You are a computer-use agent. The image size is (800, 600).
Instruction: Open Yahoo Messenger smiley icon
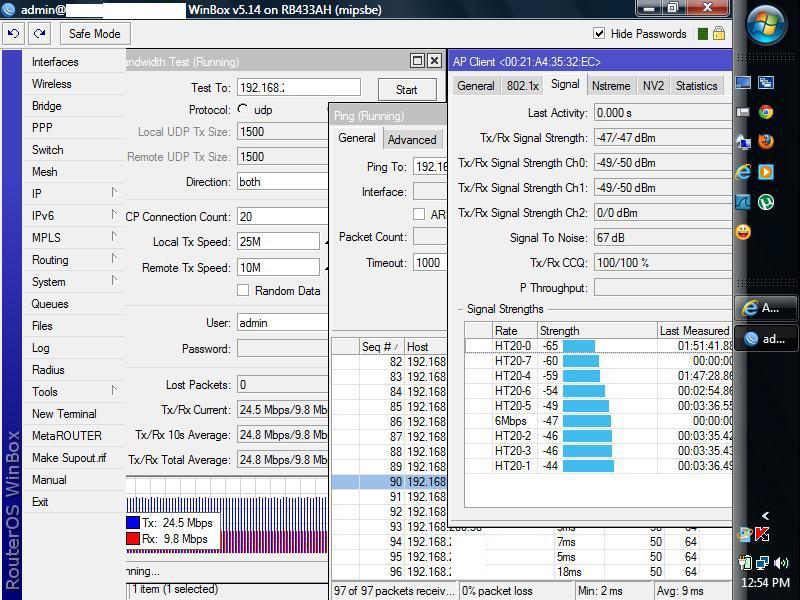click(745, 232)
